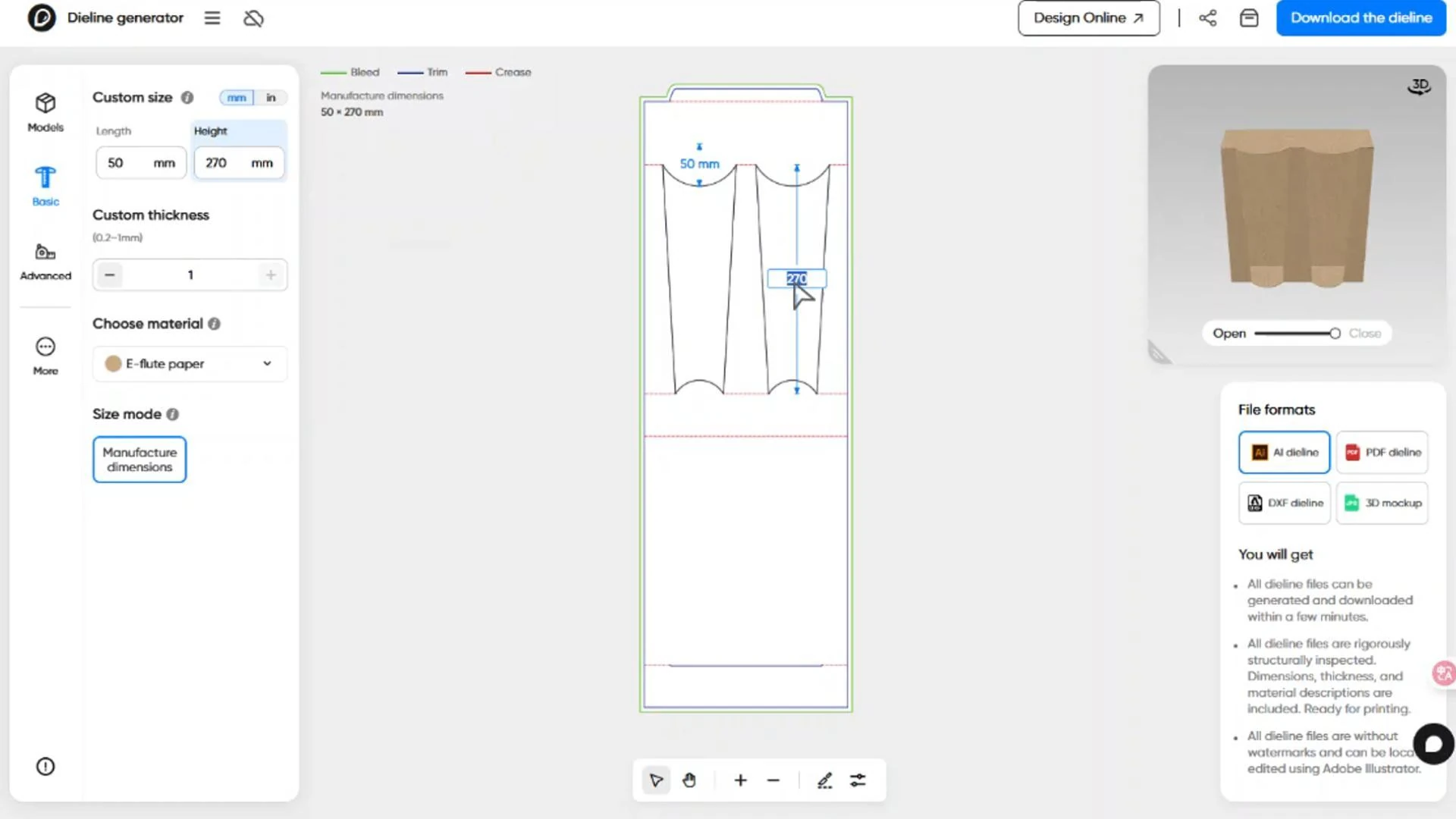This screenshot has height=819, width=1456.
Task: Click the resize corner icon of 3D preview
Action: point(1159,353)
